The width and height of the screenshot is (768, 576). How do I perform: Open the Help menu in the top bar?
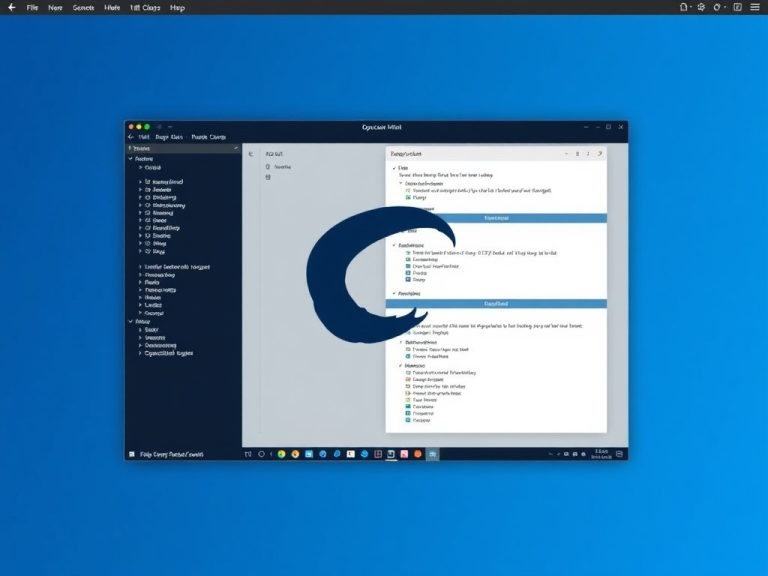pyautogui.click(x=177, y=8)
